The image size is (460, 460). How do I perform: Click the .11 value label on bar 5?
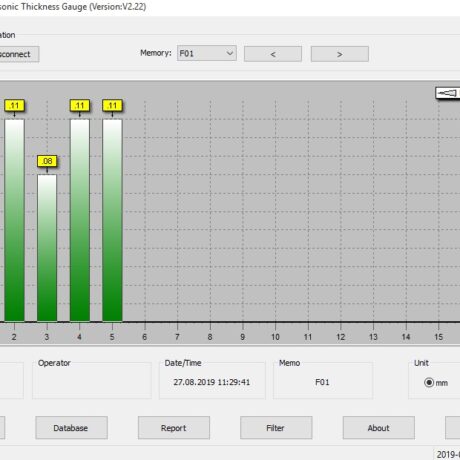[112, 106]
